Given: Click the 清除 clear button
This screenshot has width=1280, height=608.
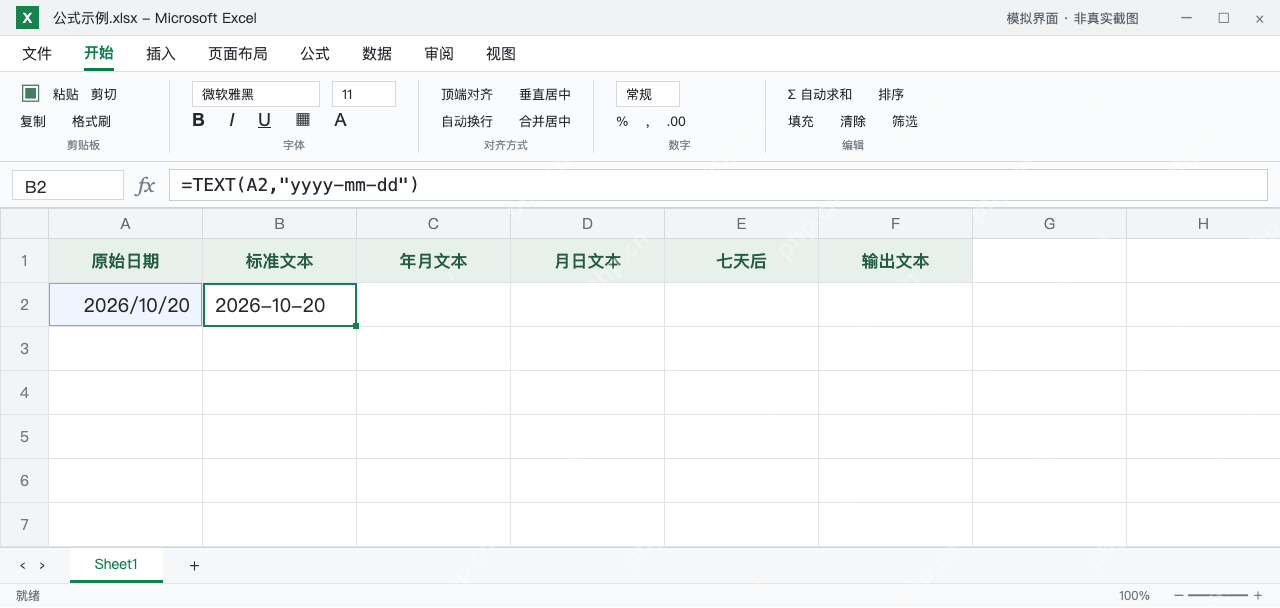Looking at the screenshot, I should pos(853,121).
